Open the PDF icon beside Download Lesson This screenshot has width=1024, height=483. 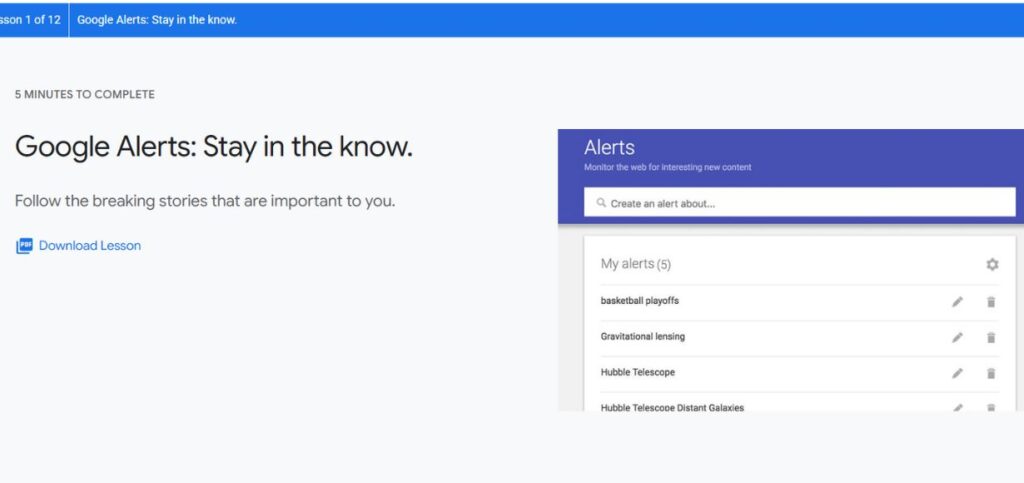24,246
